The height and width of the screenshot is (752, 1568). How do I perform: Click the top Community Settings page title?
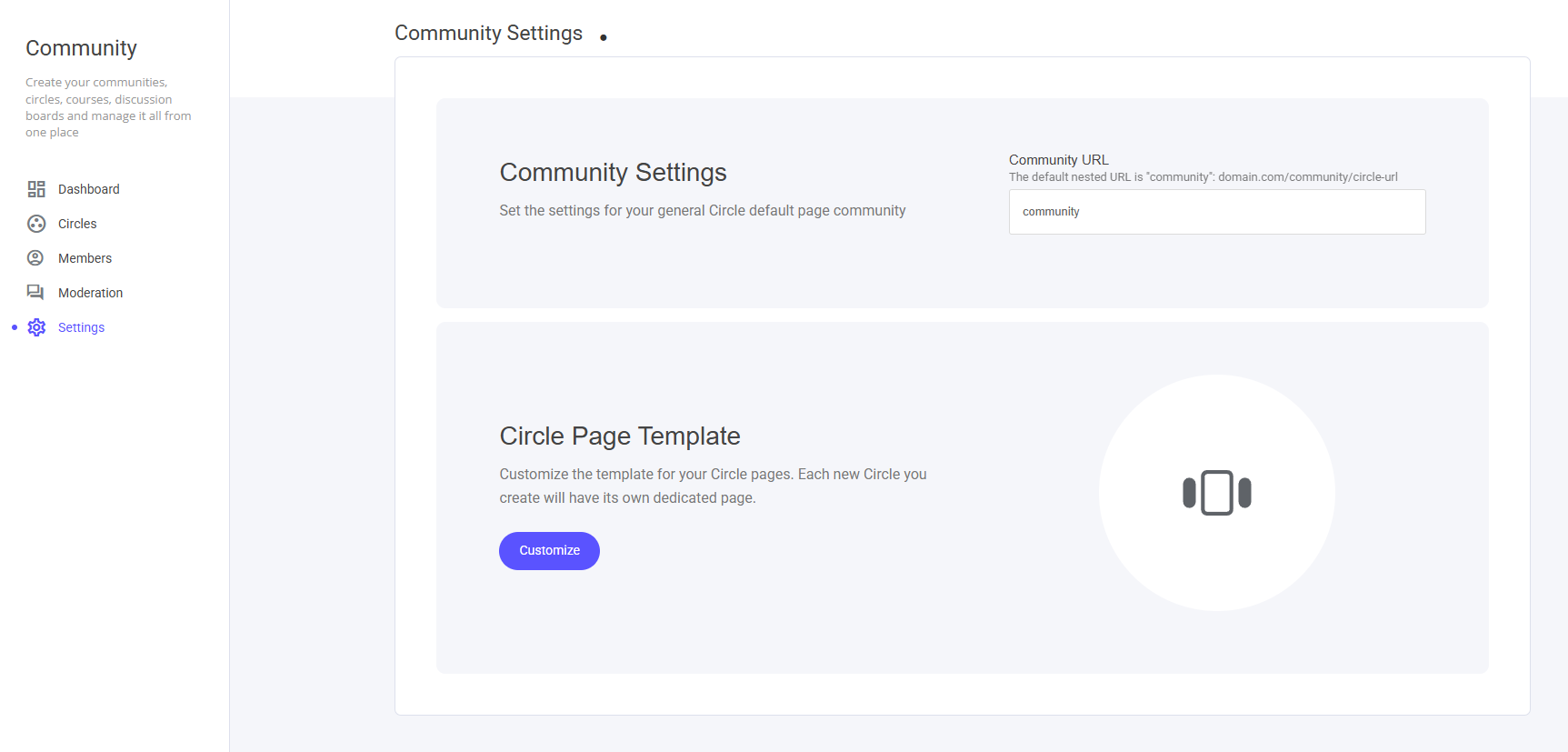pyautogui.click(x=488, y=34)
